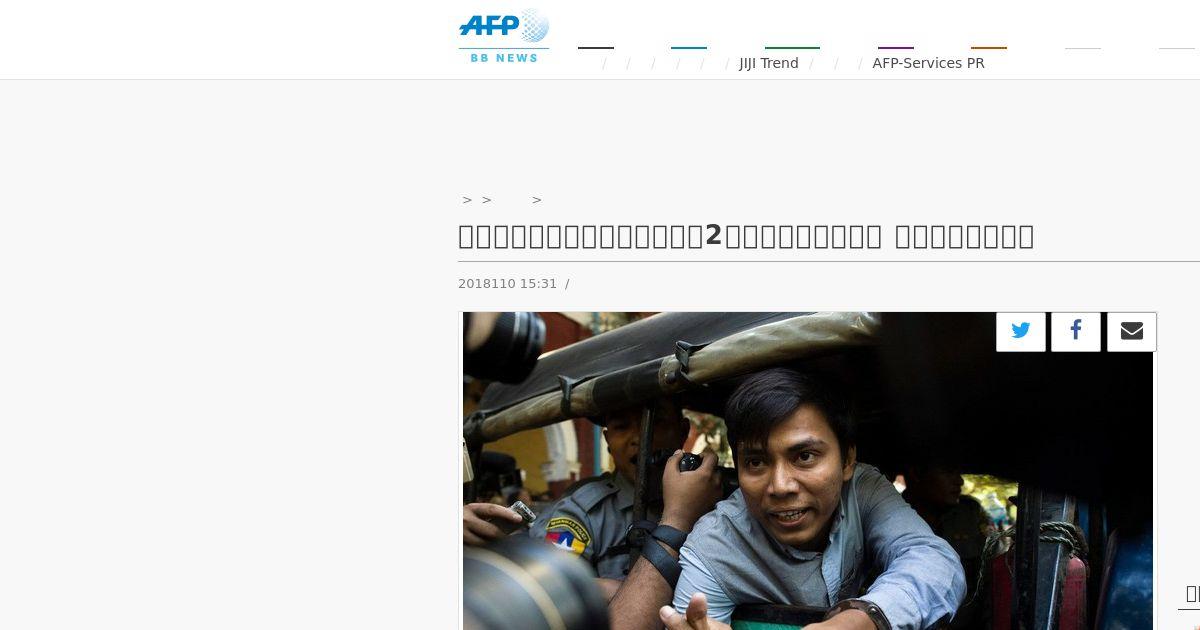Viewport: 1200px width, 630px height.
Task: Click the last breadcrumb arrow above headline
Action: (537, 200)
